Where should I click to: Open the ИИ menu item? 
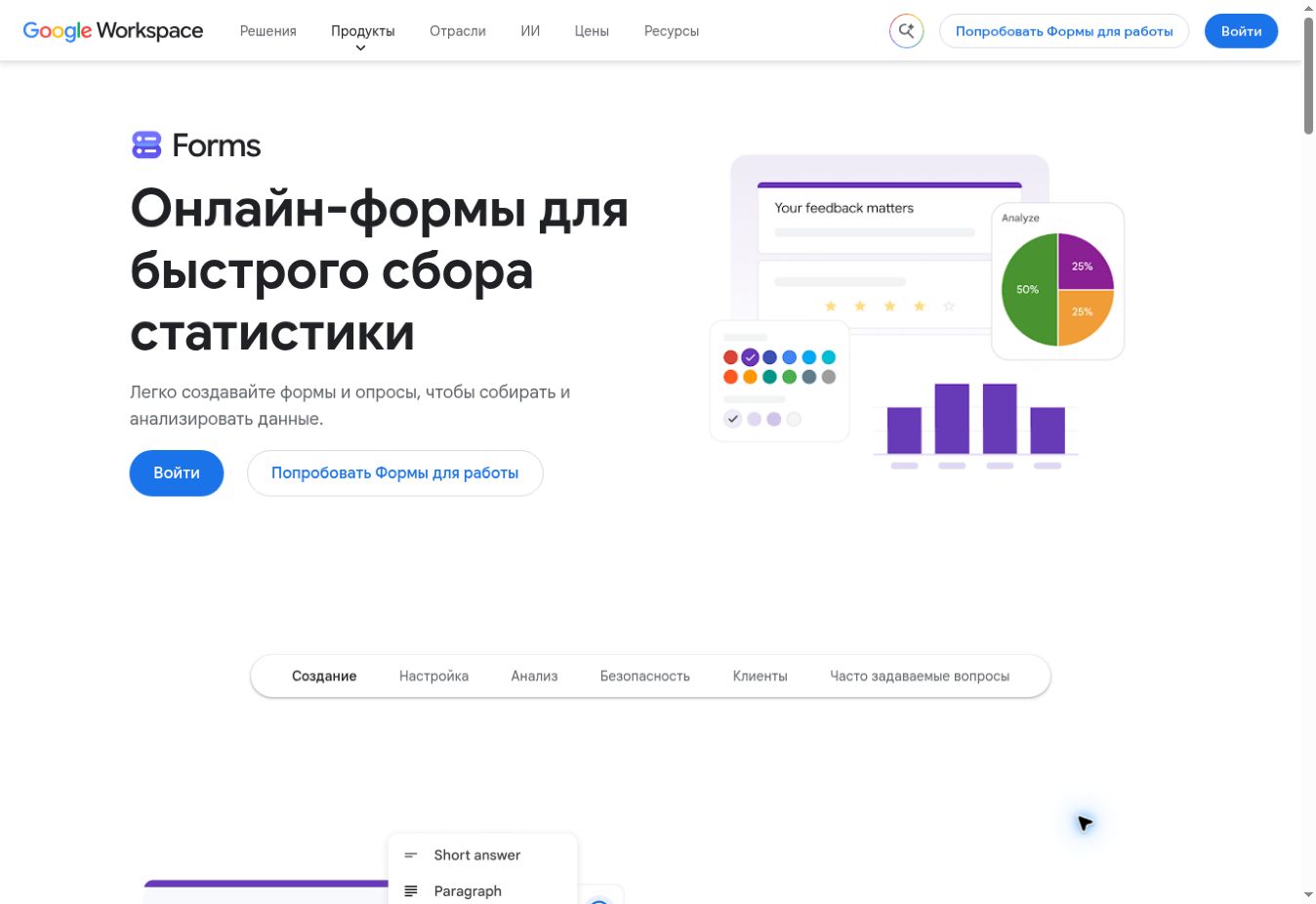click(530, 31)
